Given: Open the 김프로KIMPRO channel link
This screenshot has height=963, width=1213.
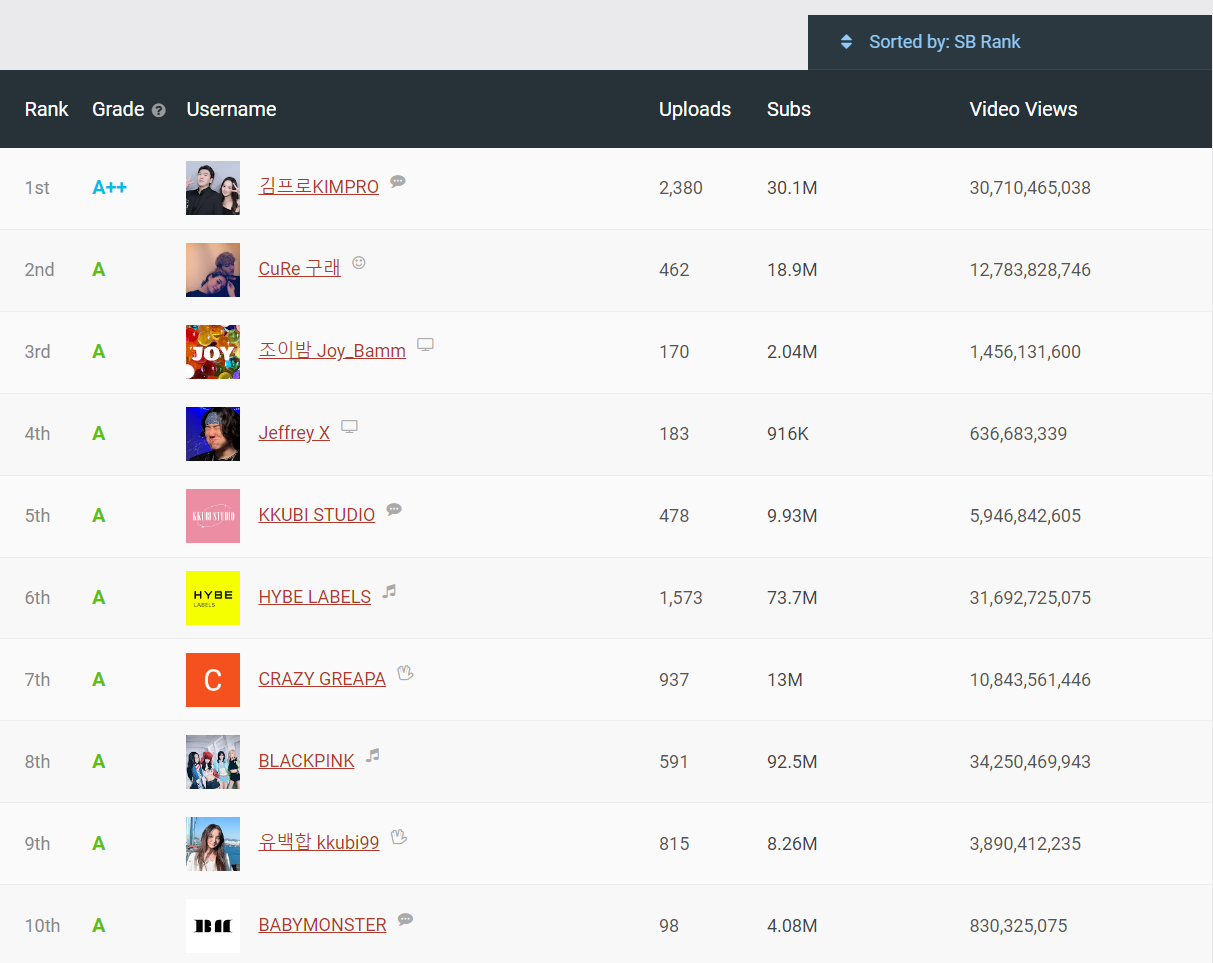Looking at the screenshot, I should pyautogui.click(x=319, y=187).
